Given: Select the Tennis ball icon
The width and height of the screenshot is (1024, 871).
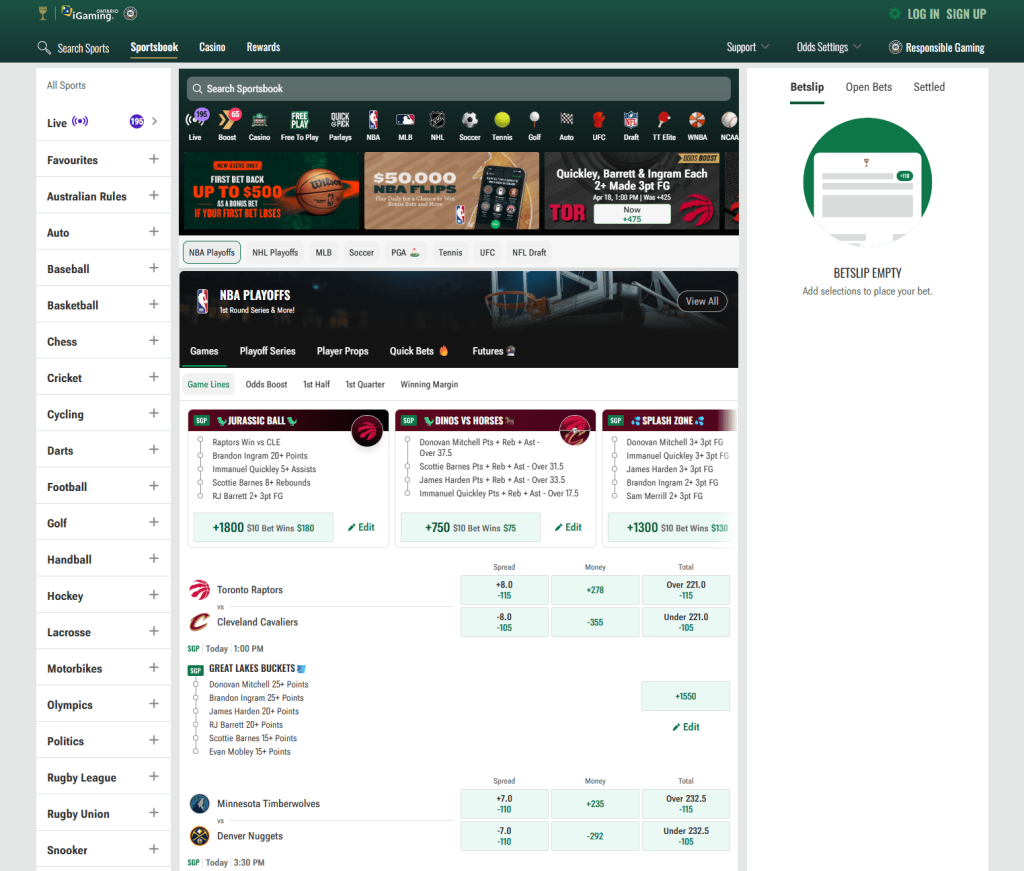Looking at the screenshot, I should pyautogui.click(x=502, y=125).
